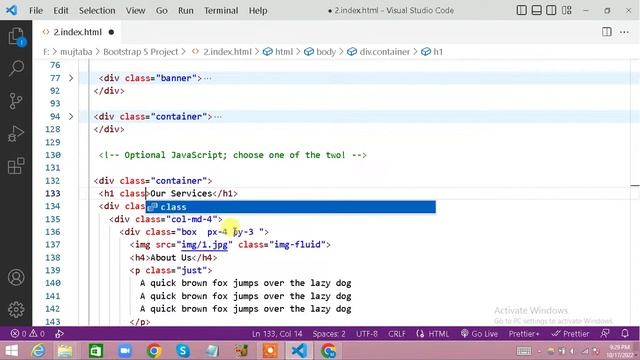Click the About Us heading text line 138
This screenshot has height=360, width=640.
pos(171,258)
